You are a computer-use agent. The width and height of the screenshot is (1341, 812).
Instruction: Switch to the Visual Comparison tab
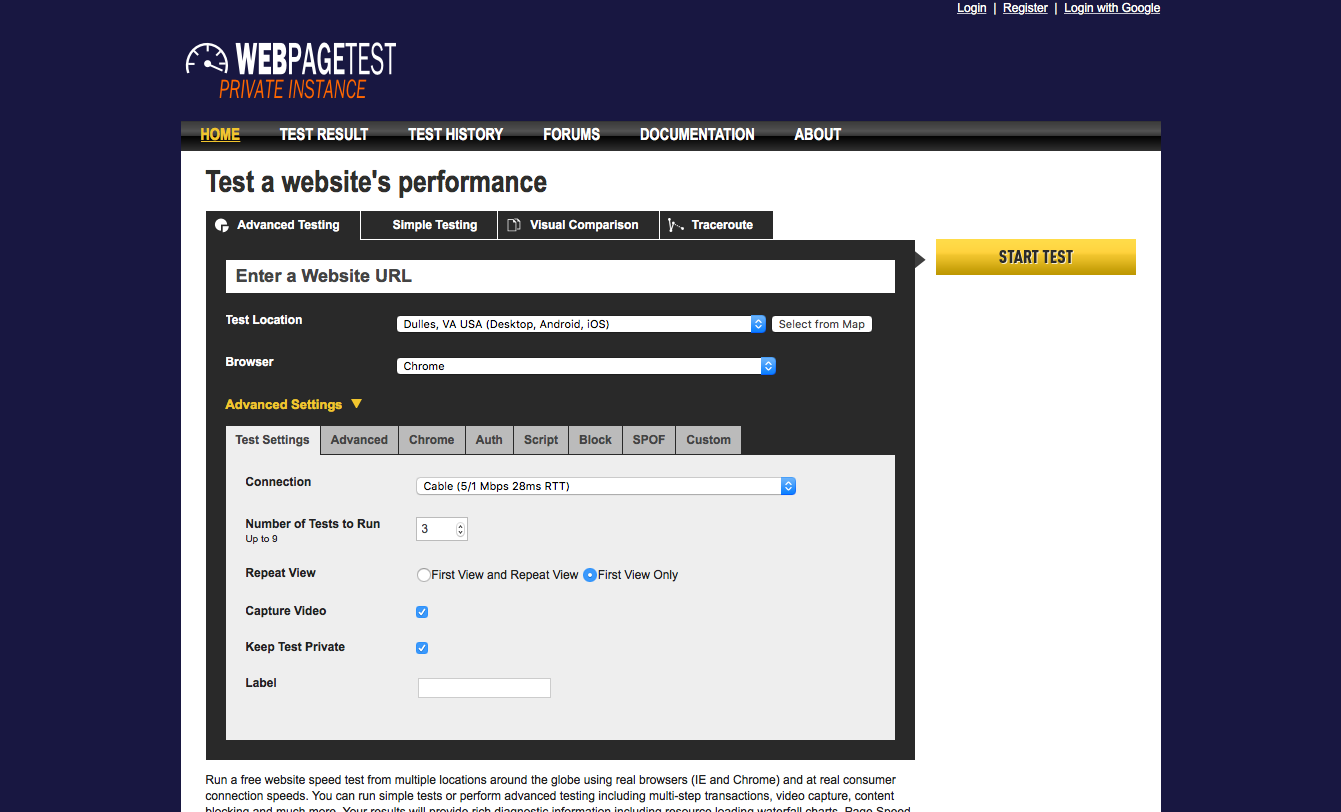point(578,225)
